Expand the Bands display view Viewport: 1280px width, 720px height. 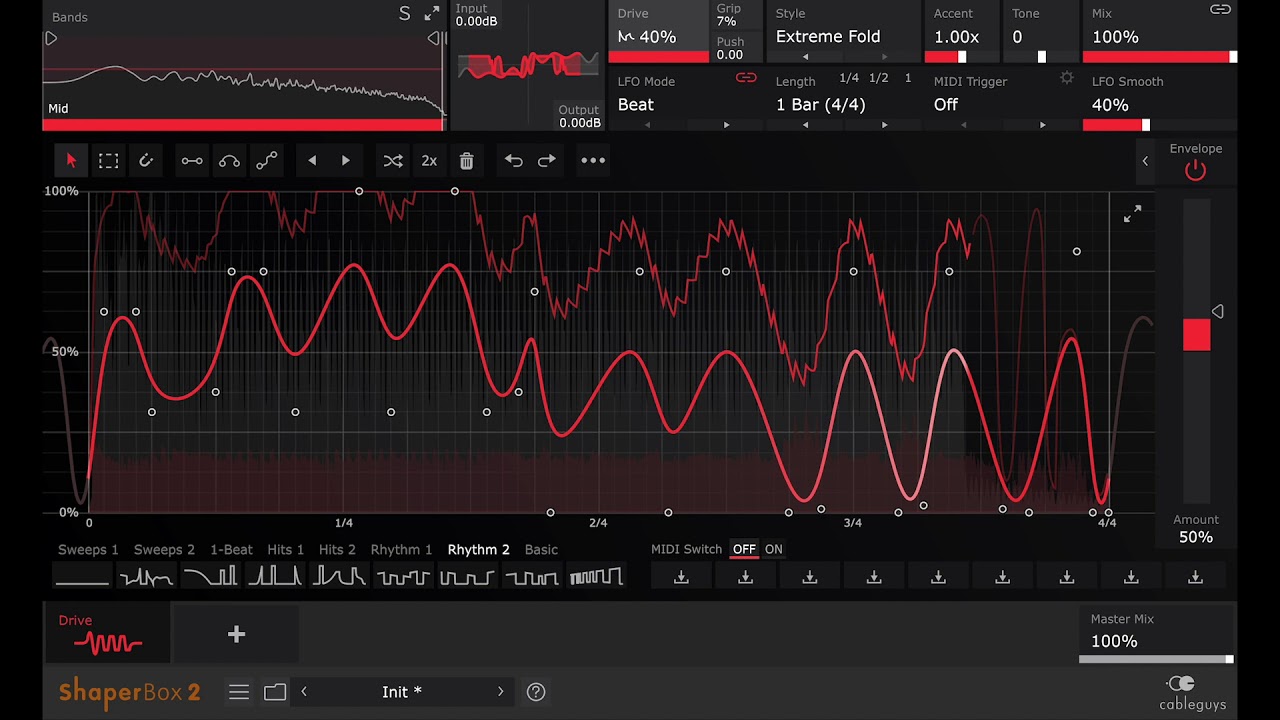[431, 14]
